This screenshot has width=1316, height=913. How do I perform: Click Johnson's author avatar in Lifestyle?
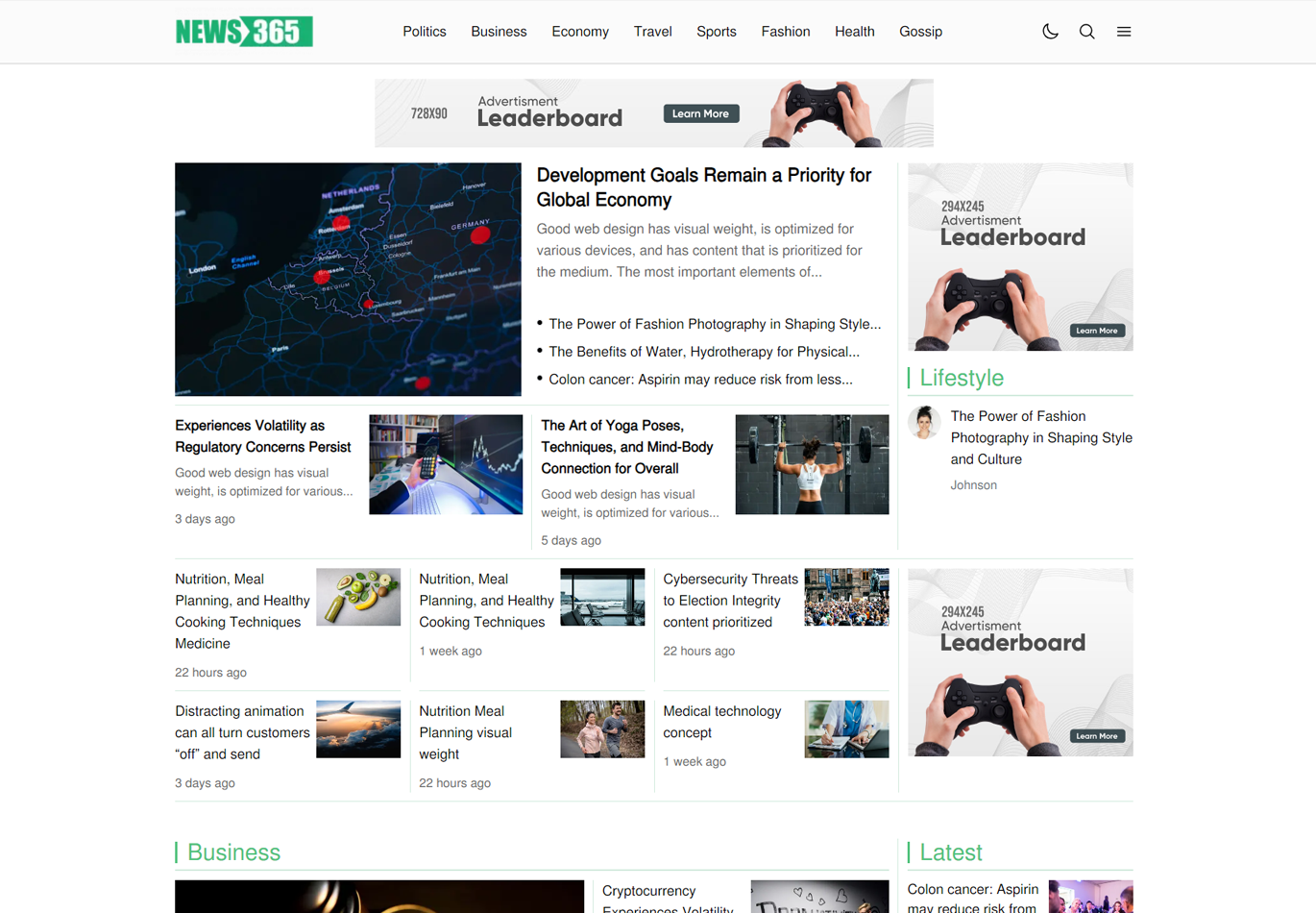924,422
